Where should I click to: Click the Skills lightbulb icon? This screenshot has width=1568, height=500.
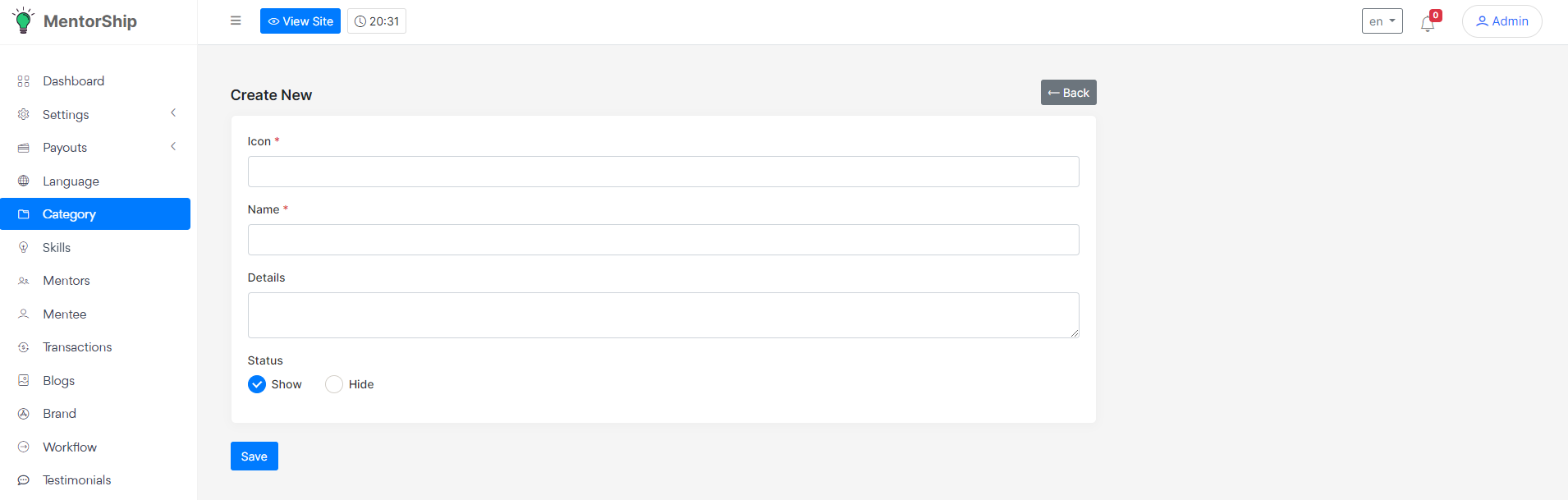coord(24,247)
